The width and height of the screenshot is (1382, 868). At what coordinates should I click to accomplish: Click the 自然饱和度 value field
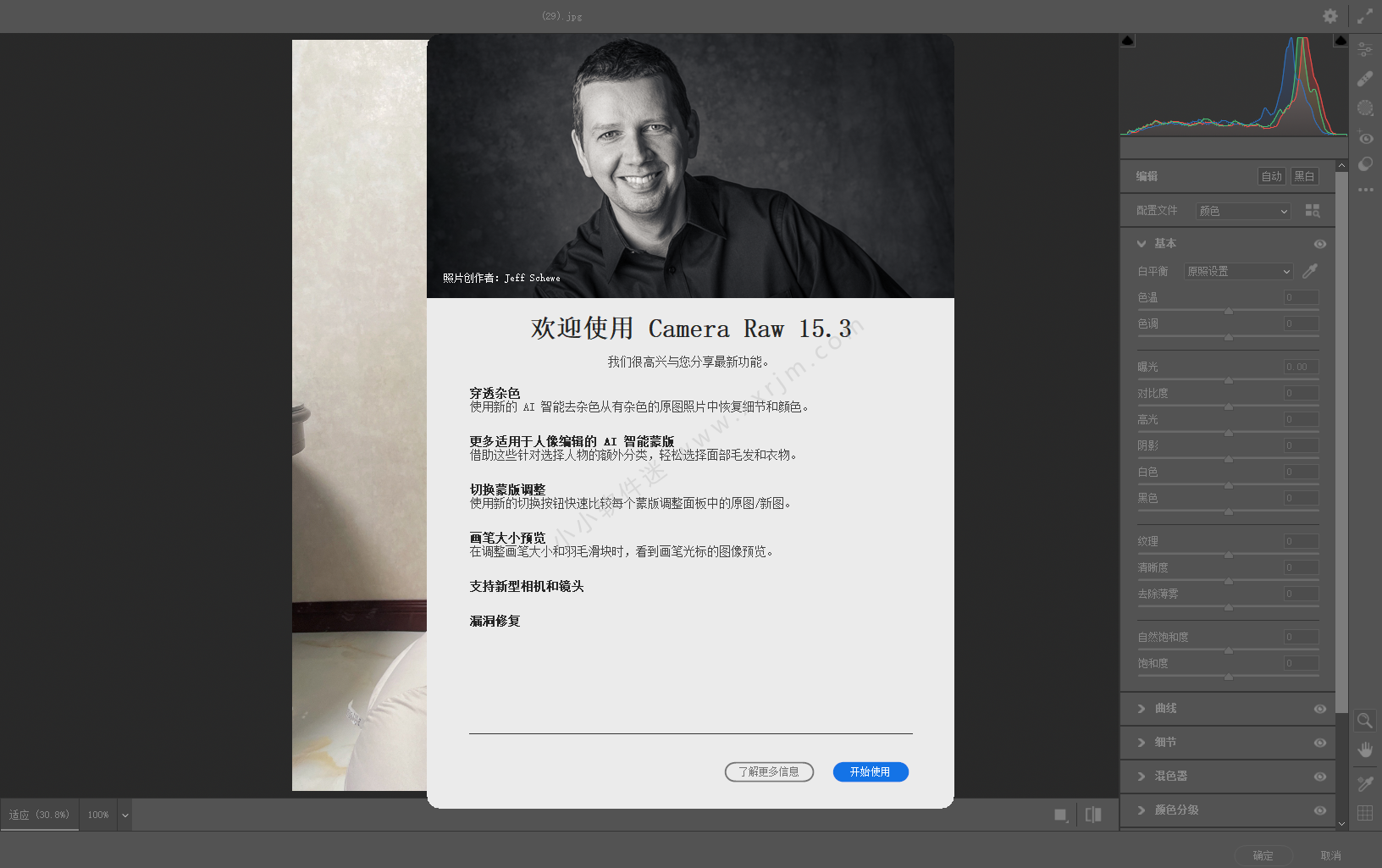coord(1301,637)
